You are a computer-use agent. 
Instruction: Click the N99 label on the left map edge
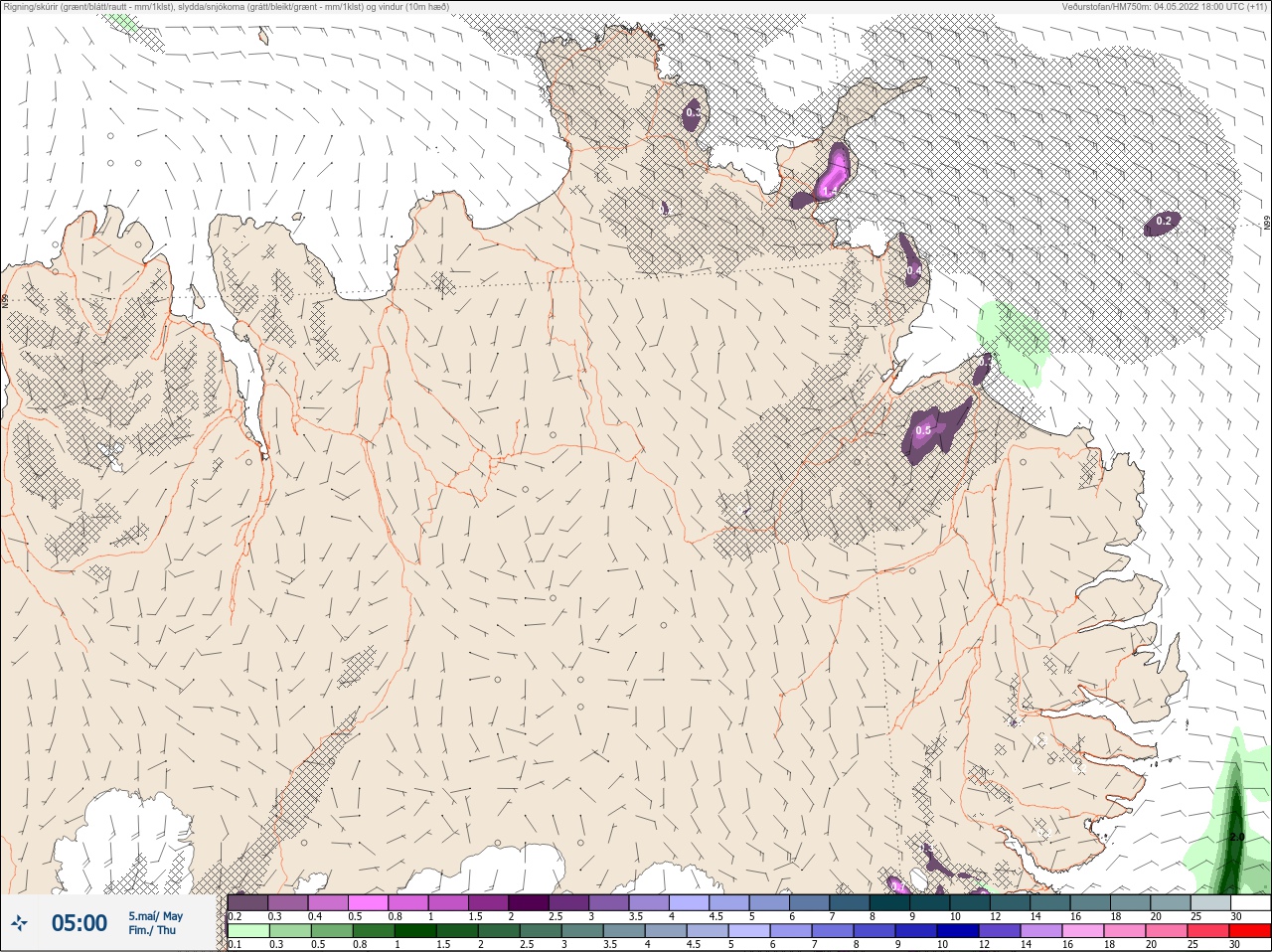point(5,299)
